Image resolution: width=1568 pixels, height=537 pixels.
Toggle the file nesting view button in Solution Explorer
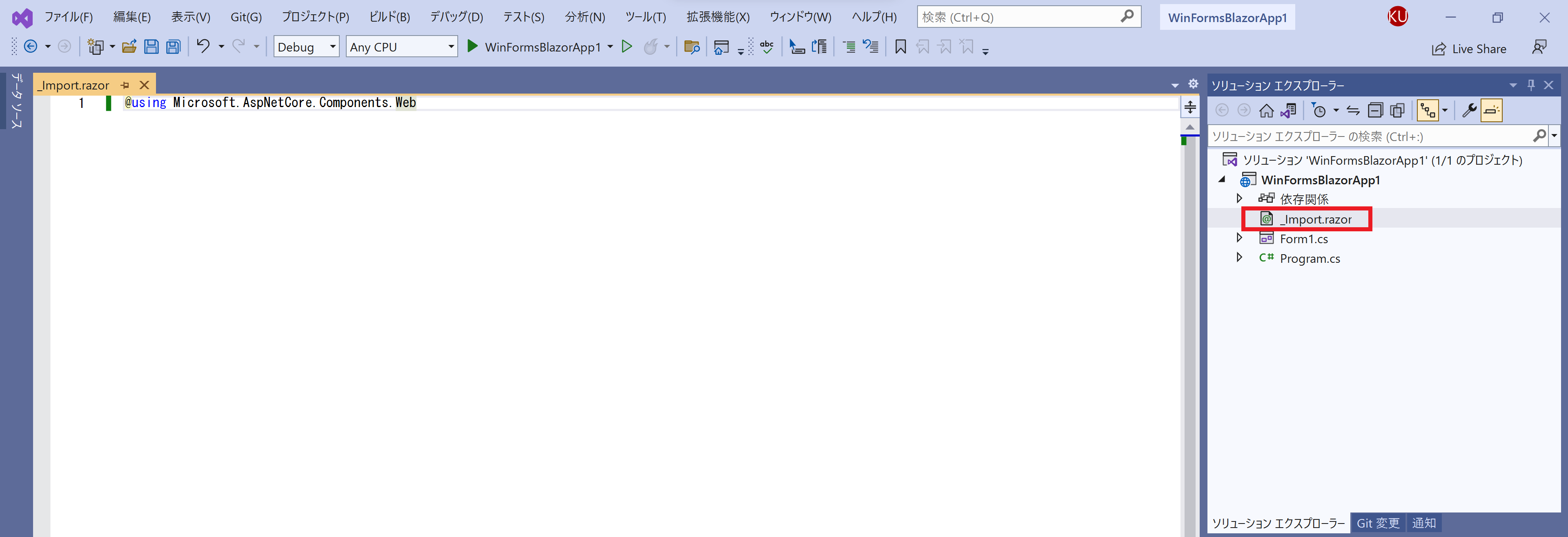coord(1428,110)
